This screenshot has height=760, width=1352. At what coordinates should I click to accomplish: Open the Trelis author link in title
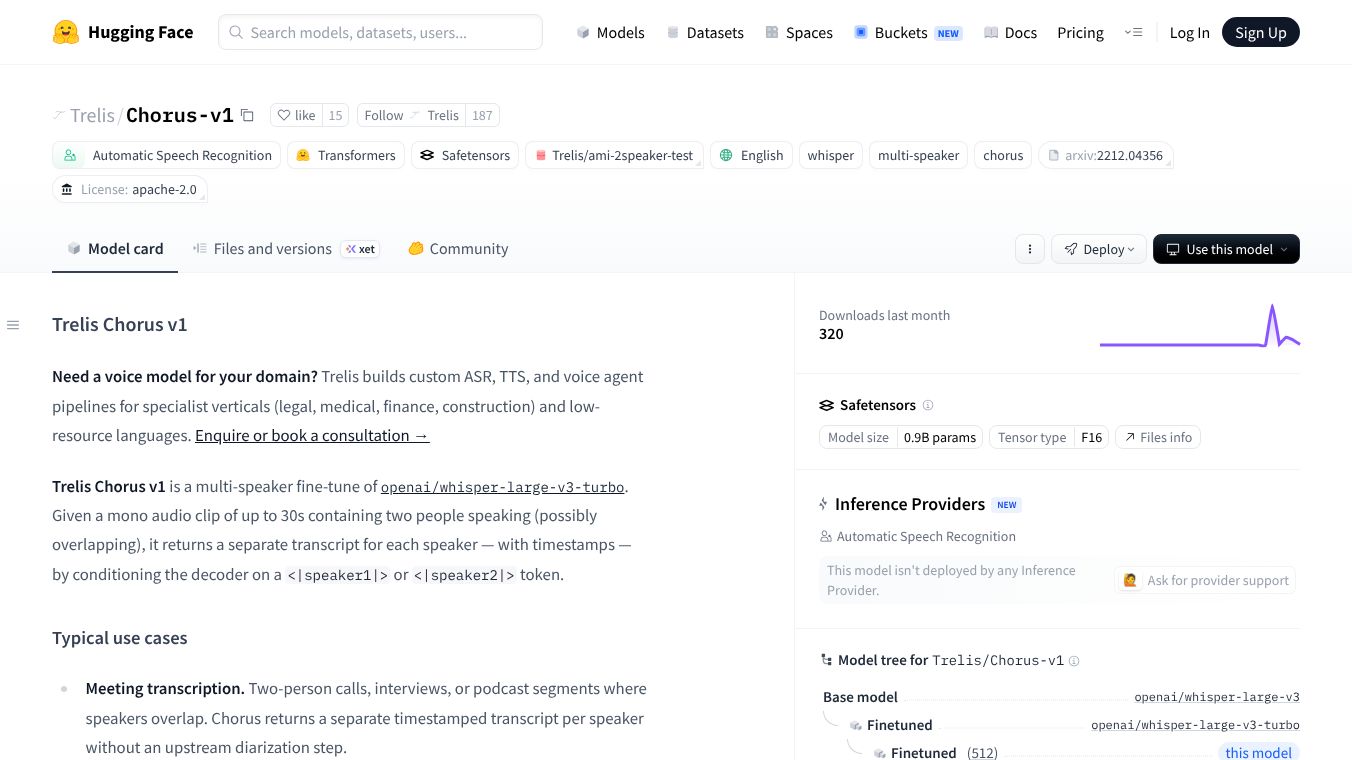[92, 115]
